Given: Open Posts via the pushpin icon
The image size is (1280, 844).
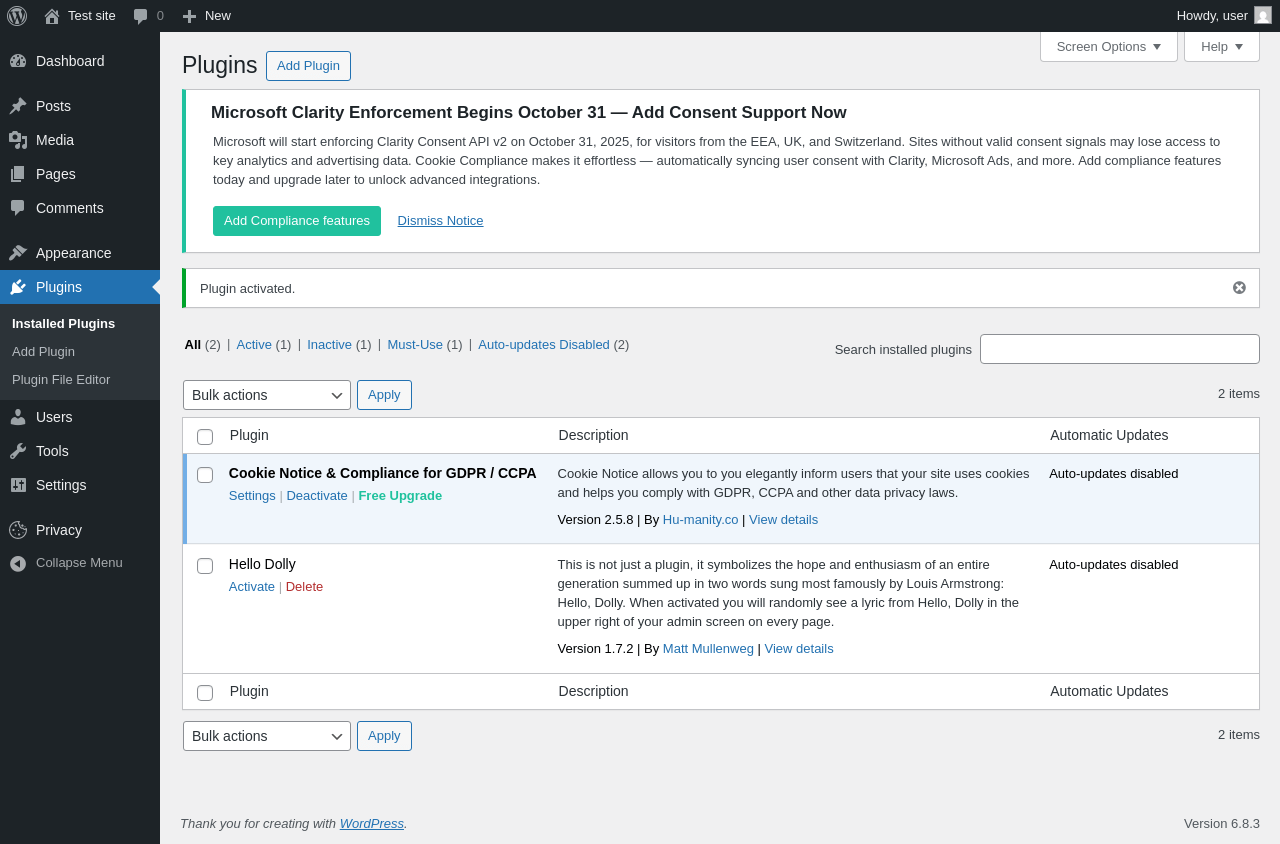Looking at the screenshot, I should click(18, 106).
